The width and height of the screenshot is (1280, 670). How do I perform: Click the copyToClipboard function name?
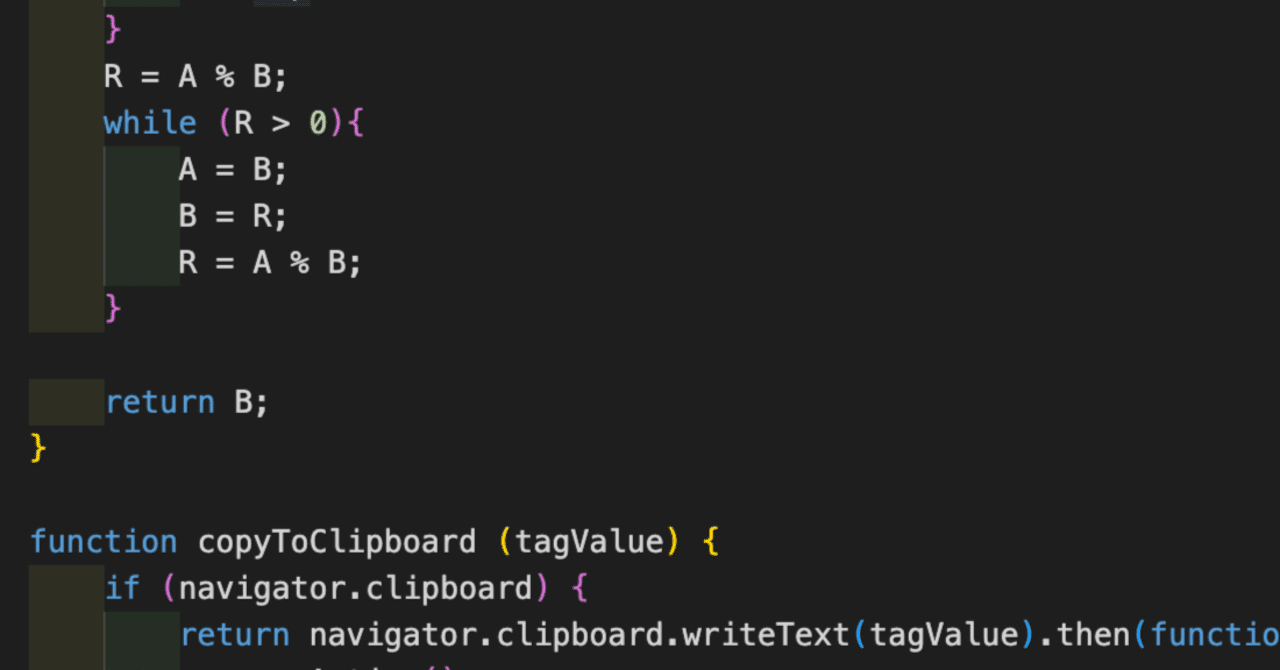click(337, 542)
